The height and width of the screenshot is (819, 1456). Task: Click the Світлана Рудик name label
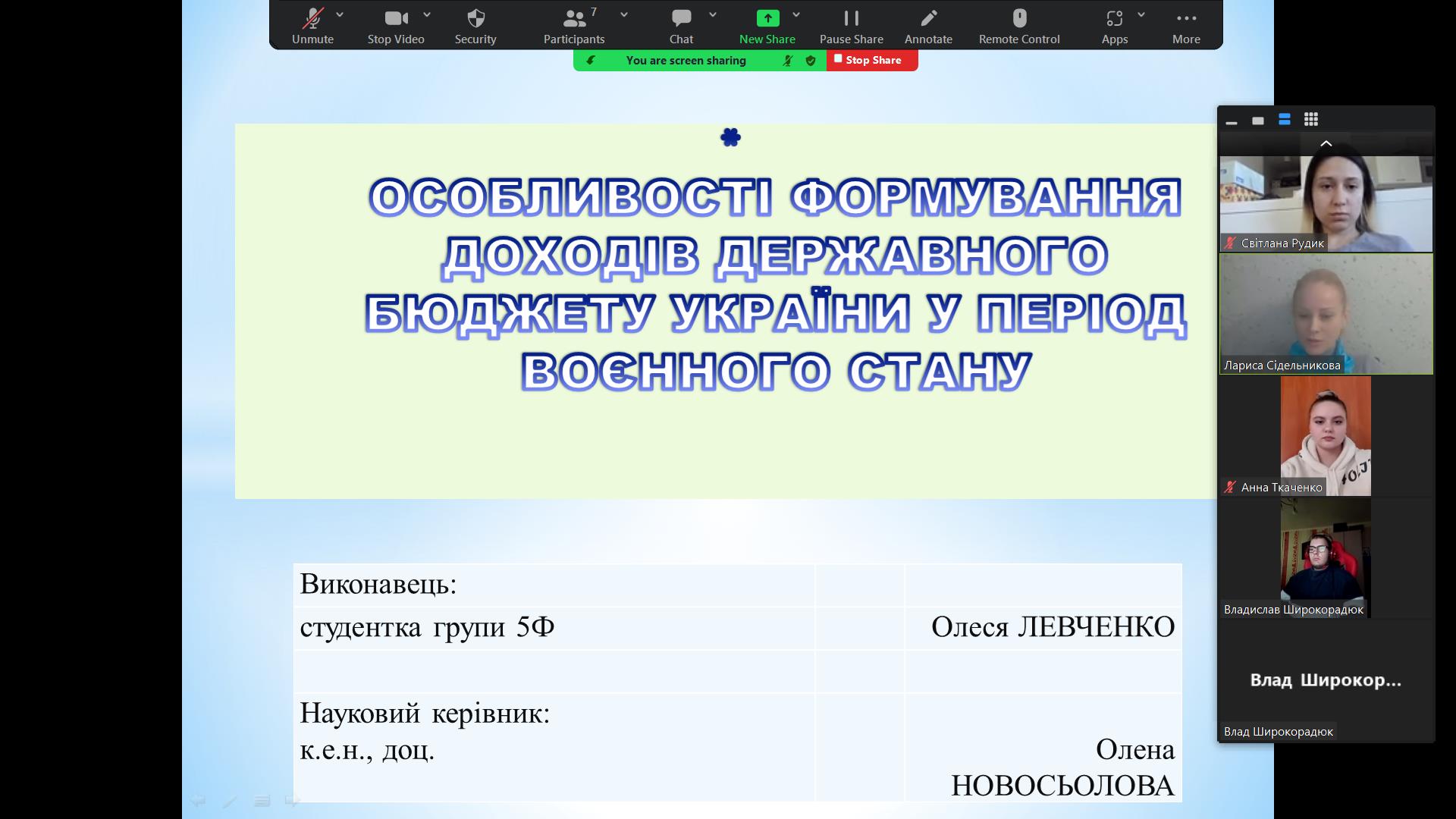coord(1282,243)
